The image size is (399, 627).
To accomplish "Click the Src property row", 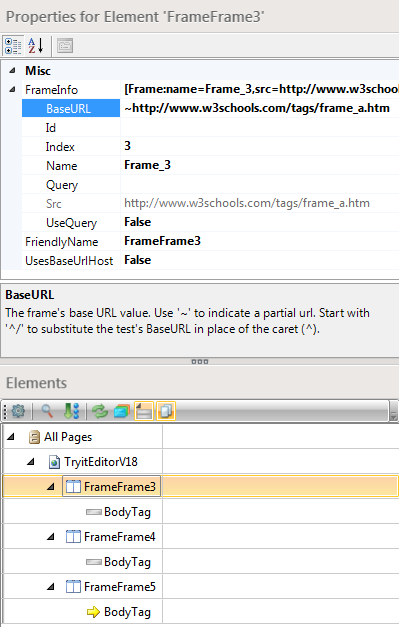I will (210, 204).
